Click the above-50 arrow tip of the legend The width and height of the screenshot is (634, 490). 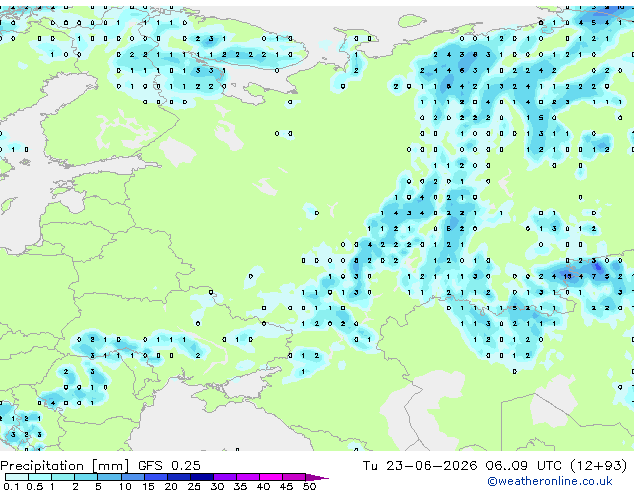click(318, 477)
